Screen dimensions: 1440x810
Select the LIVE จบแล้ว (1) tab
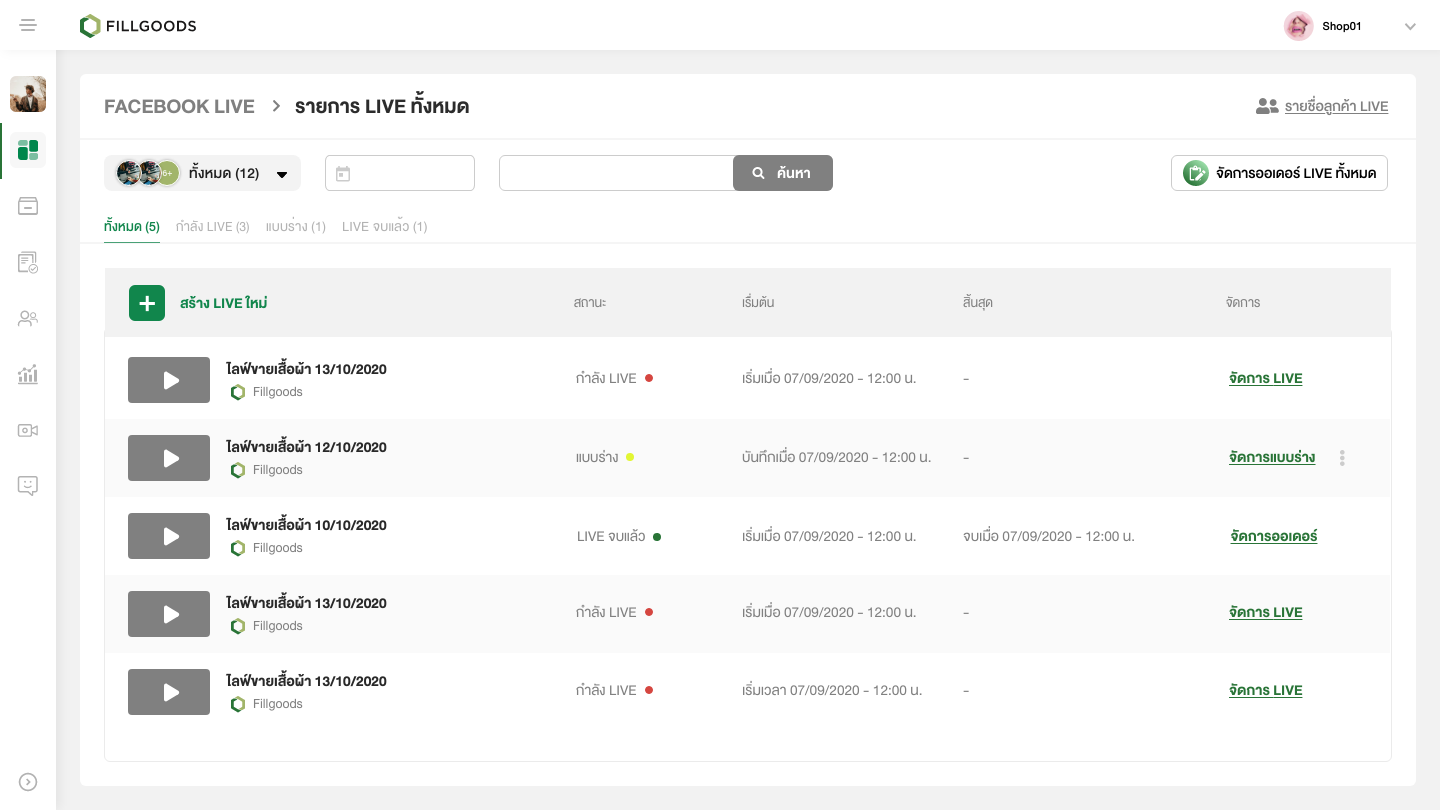click(384, 227)
